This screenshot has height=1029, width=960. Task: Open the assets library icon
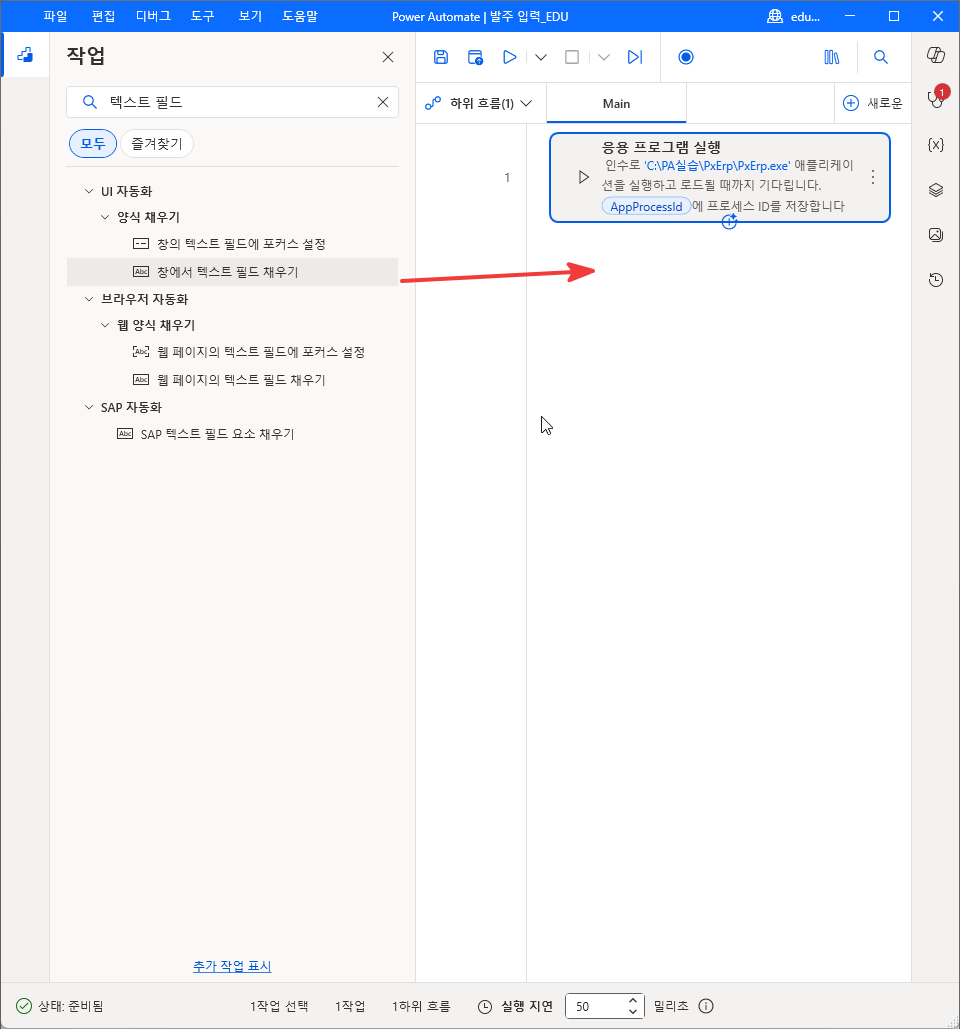tap(831, 57)
